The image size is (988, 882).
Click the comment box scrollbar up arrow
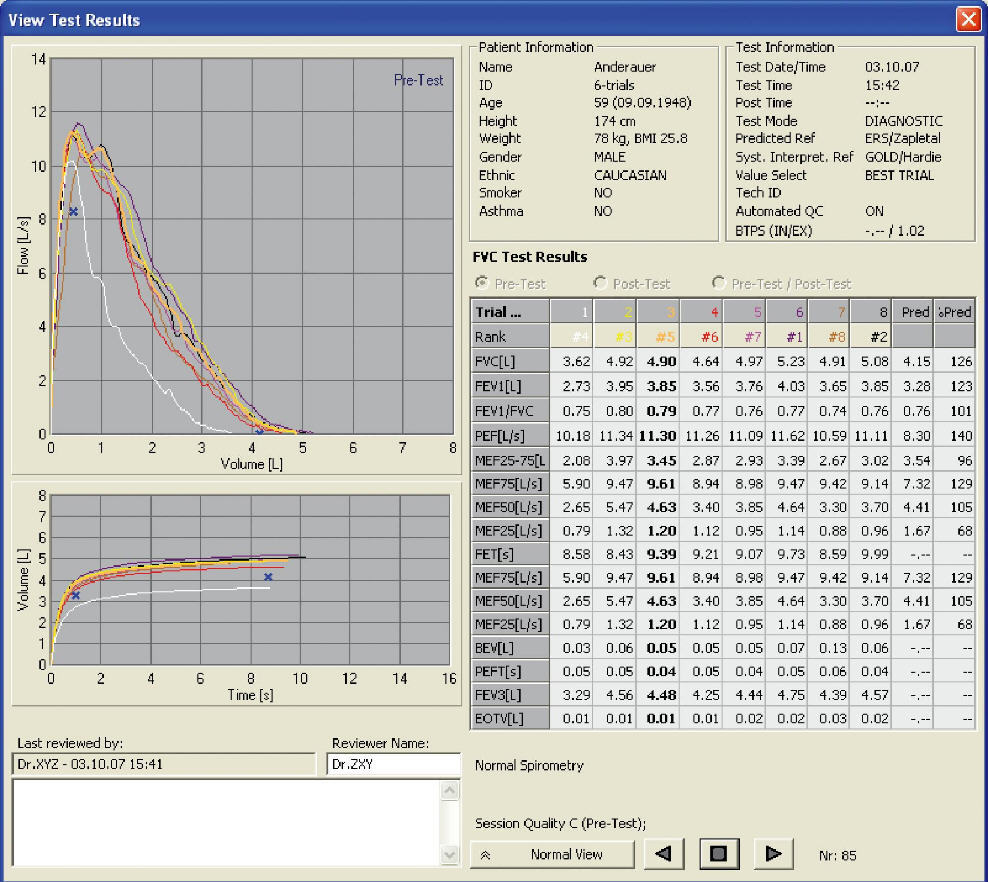click(450, 790)
